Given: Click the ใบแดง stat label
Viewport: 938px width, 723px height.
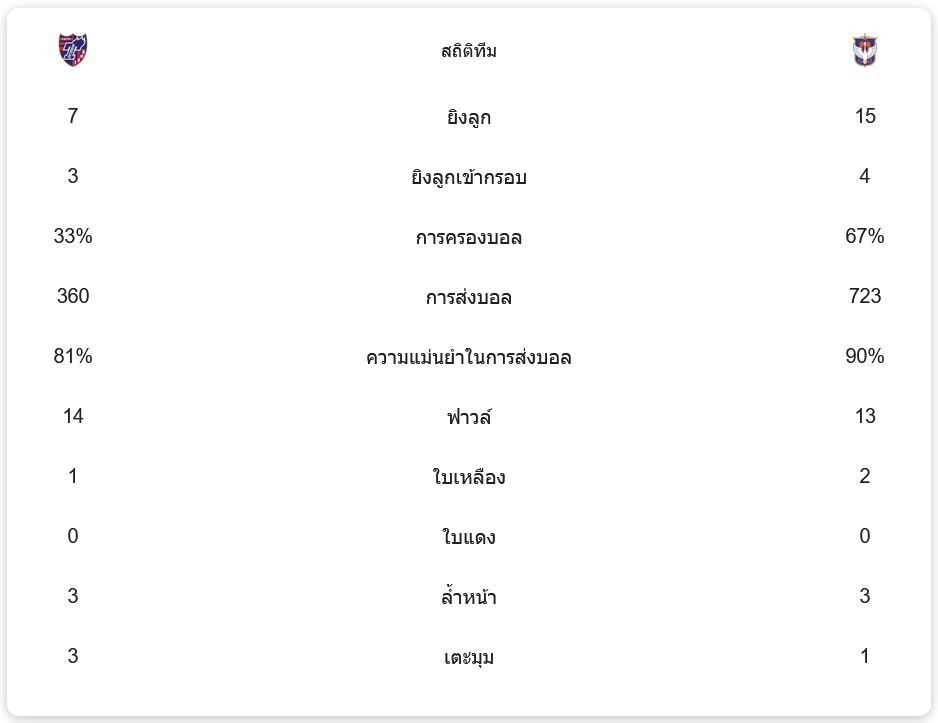Looking at the screenshot, I should (x=469, y=537).
